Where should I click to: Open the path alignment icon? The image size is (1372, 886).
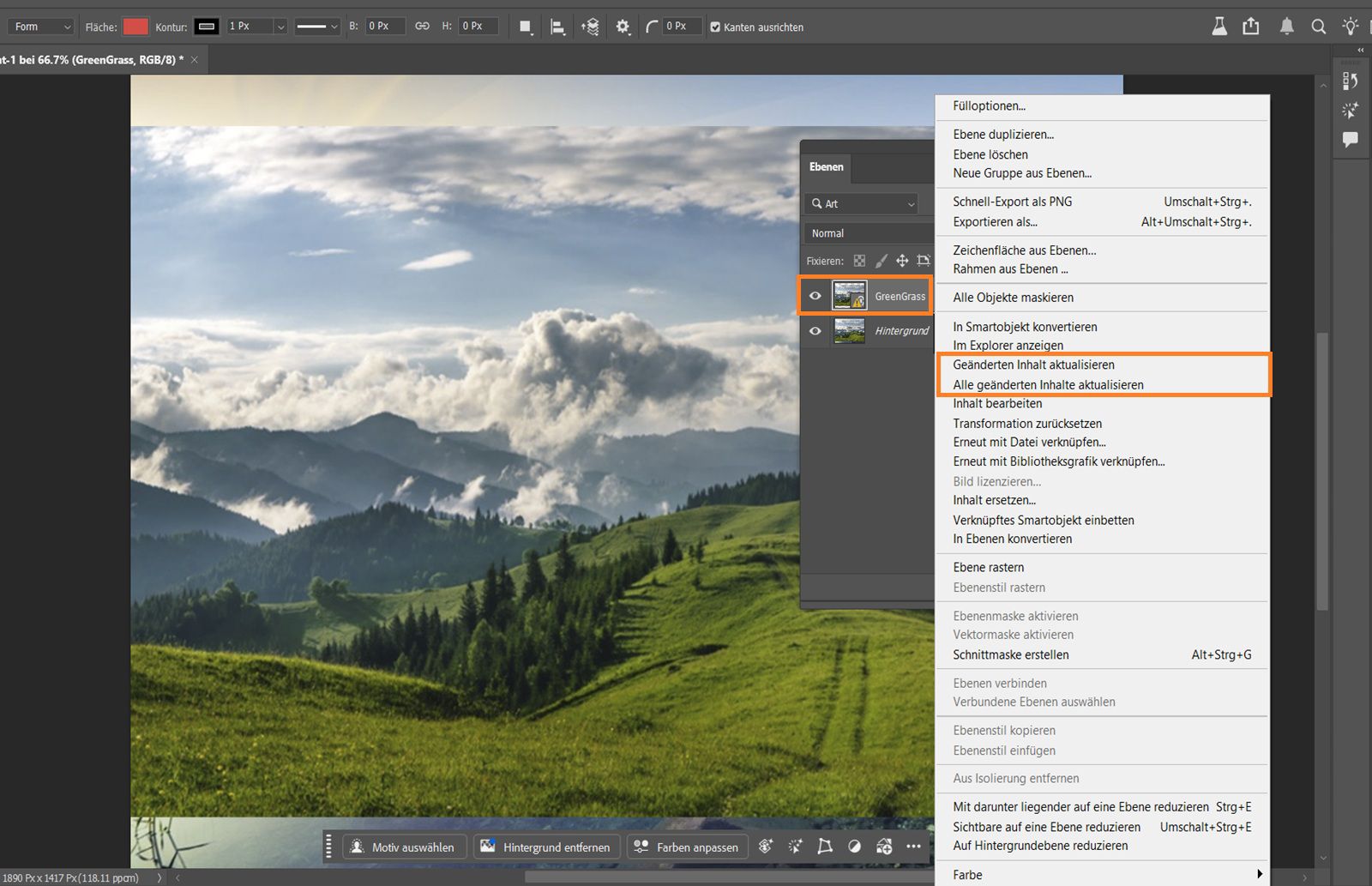[557, 27]
